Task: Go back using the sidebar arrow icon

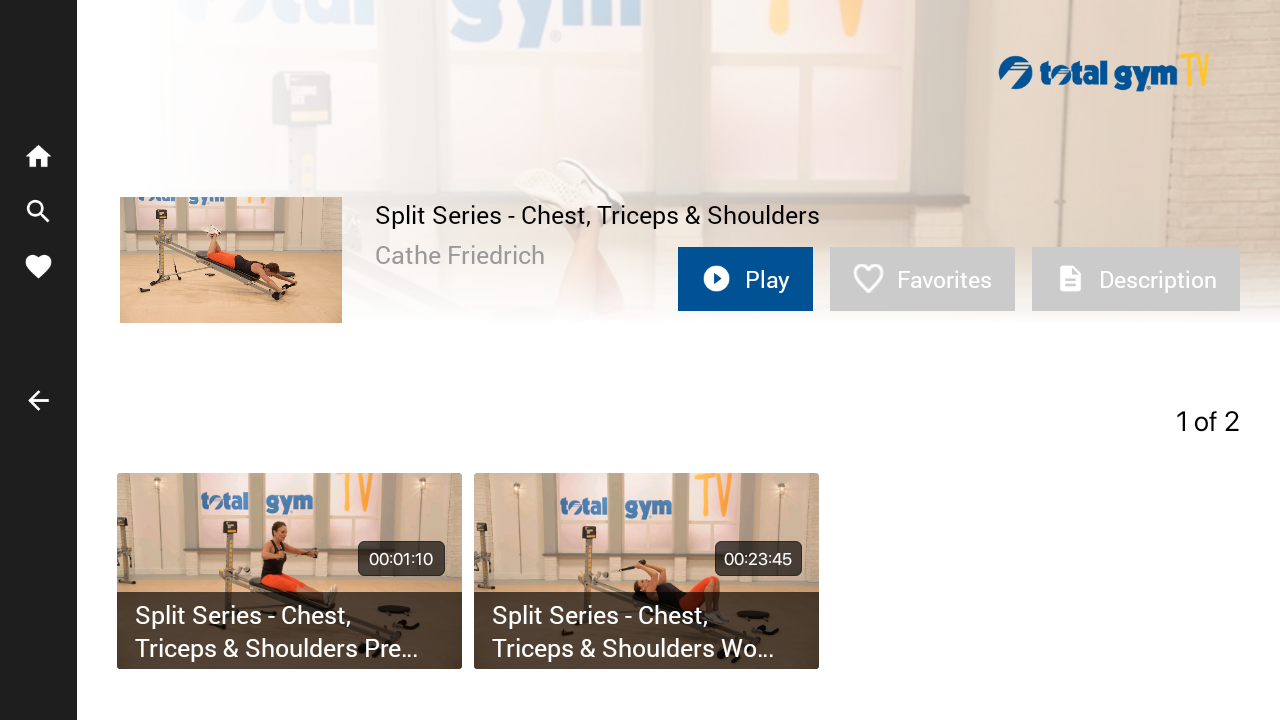Action: [x=38, y=400]
